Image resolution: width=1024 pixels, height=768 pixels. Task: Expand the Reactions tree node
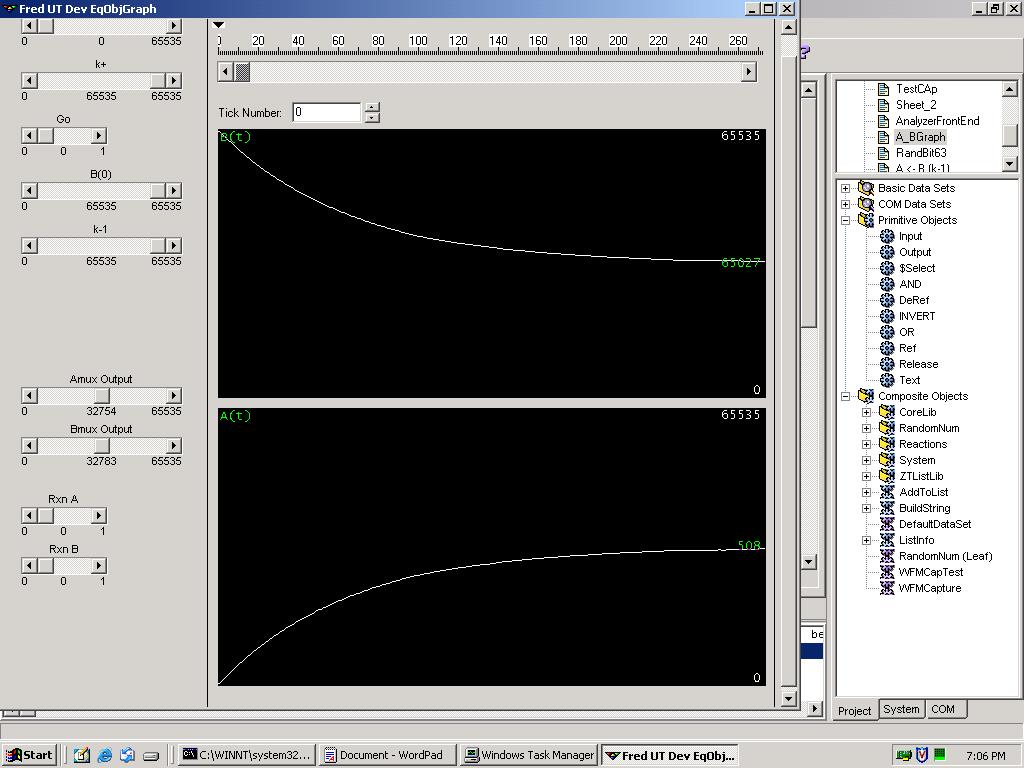[867, 444]
